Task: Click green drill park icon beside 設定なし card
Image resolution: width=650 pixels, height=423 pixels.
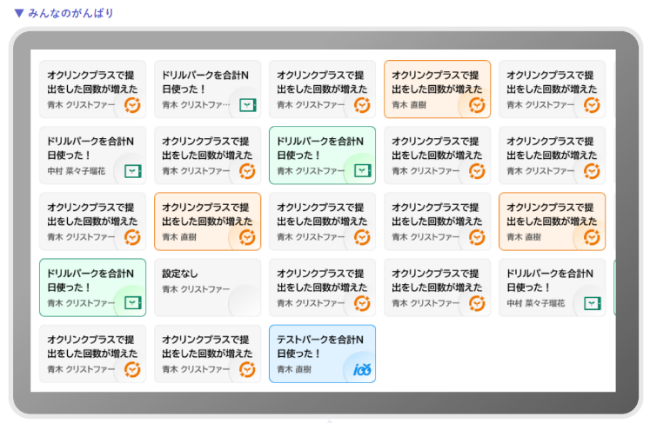Action: [x=133, y=303]
